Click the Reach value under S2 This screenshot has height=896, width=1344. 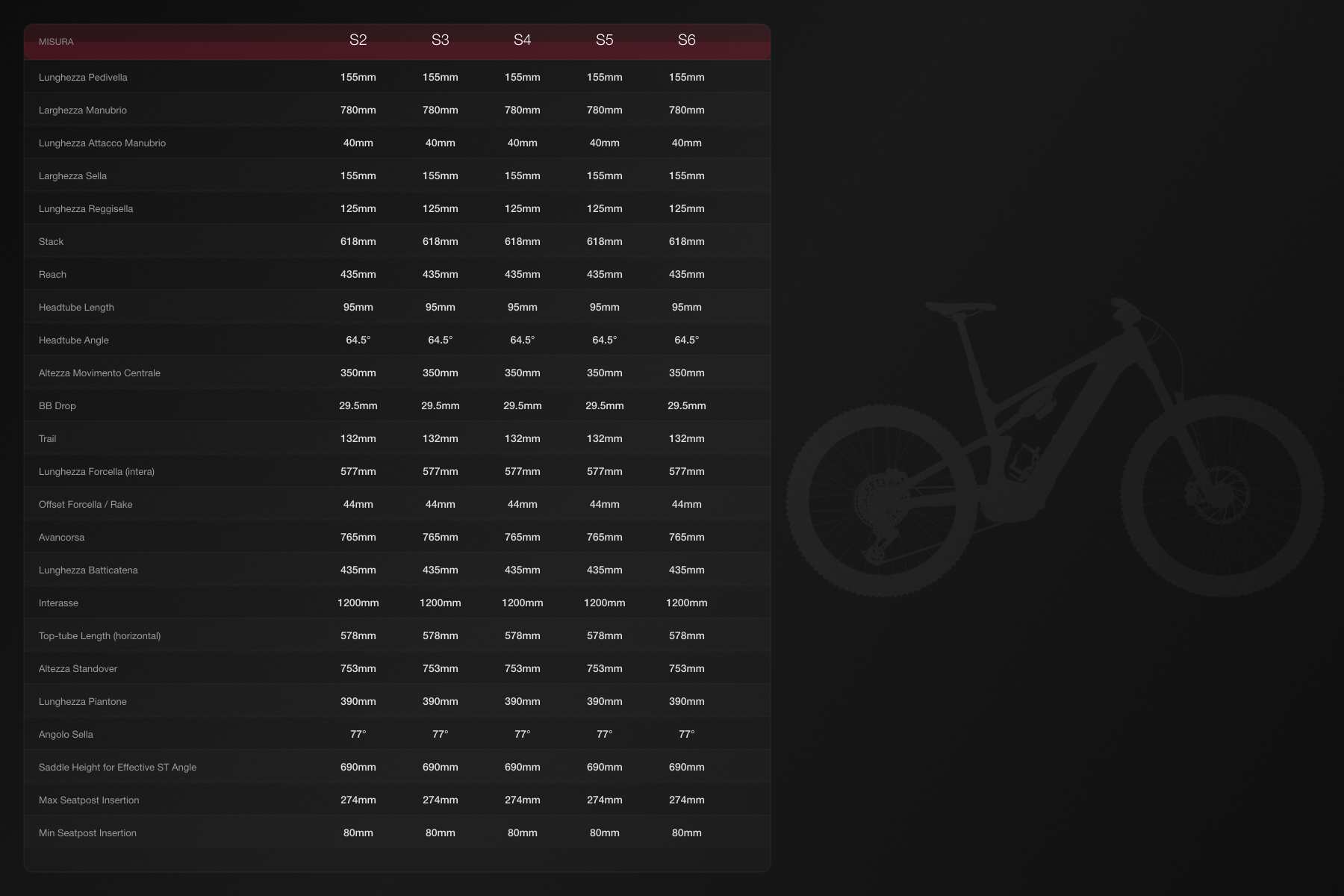pyautogui.click(x=358, y=275)
